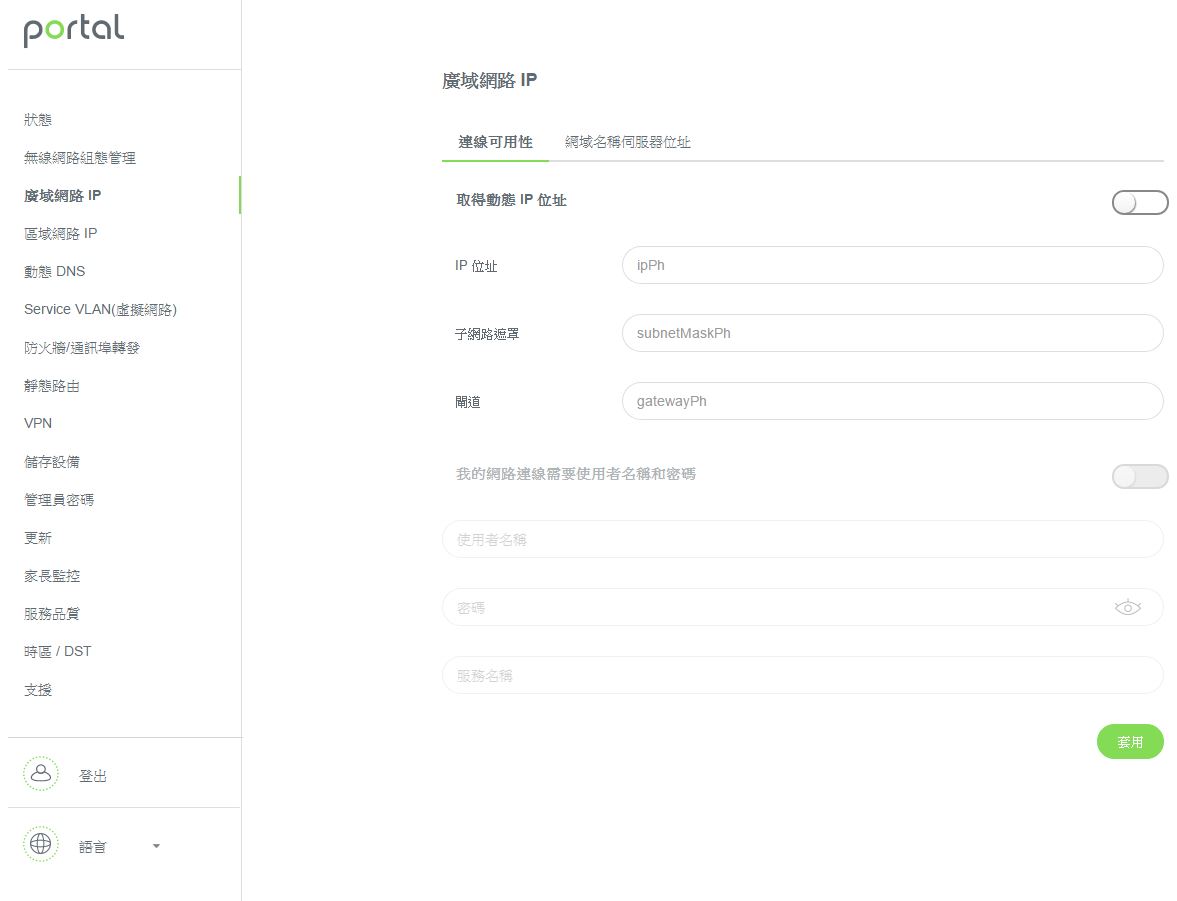Go to 服務品質 page
1177x901 pixels.
coord(52,613)
